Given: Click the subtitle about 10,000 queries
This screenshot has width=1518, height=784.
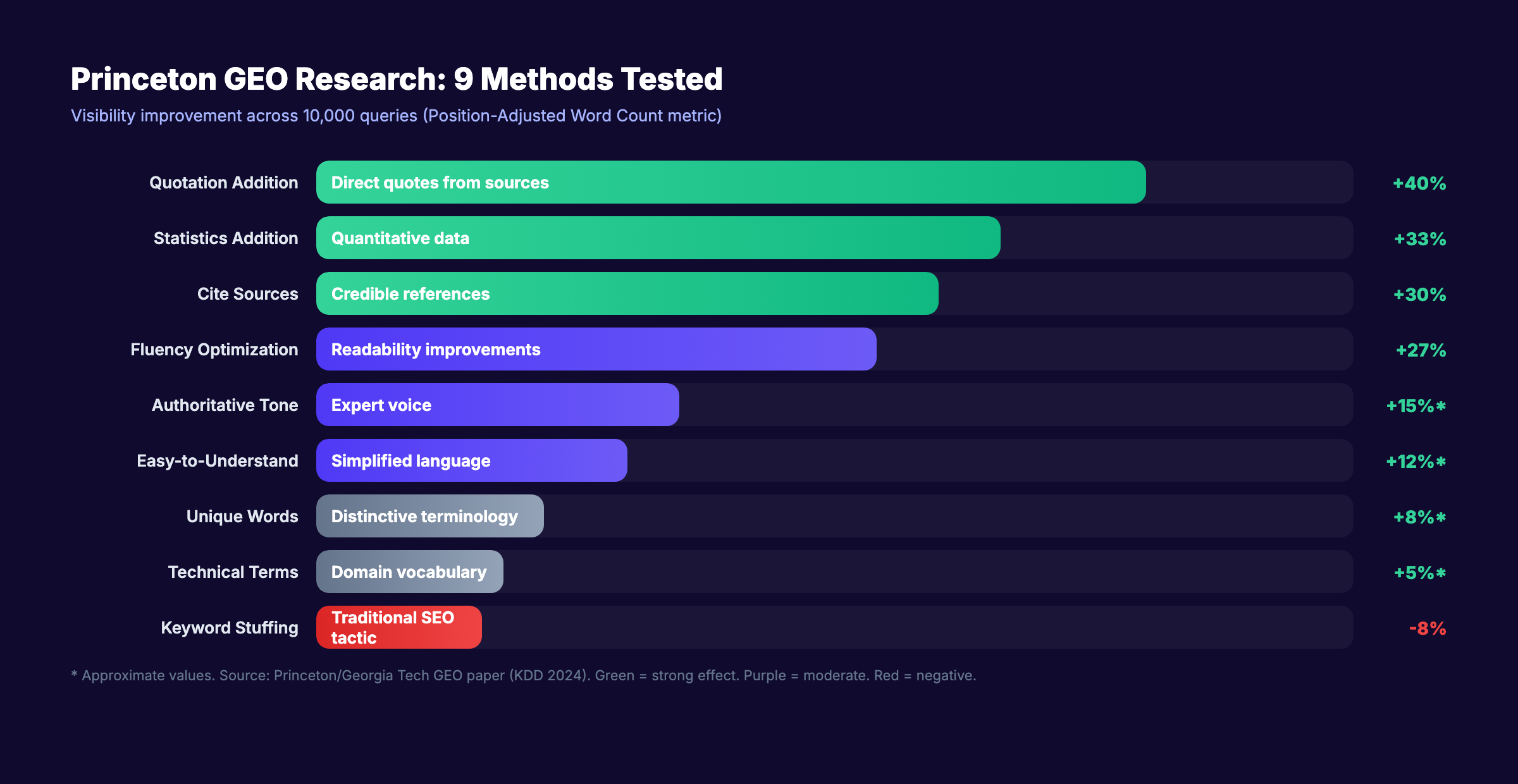Looking at the screenshot, I should 396,116.
